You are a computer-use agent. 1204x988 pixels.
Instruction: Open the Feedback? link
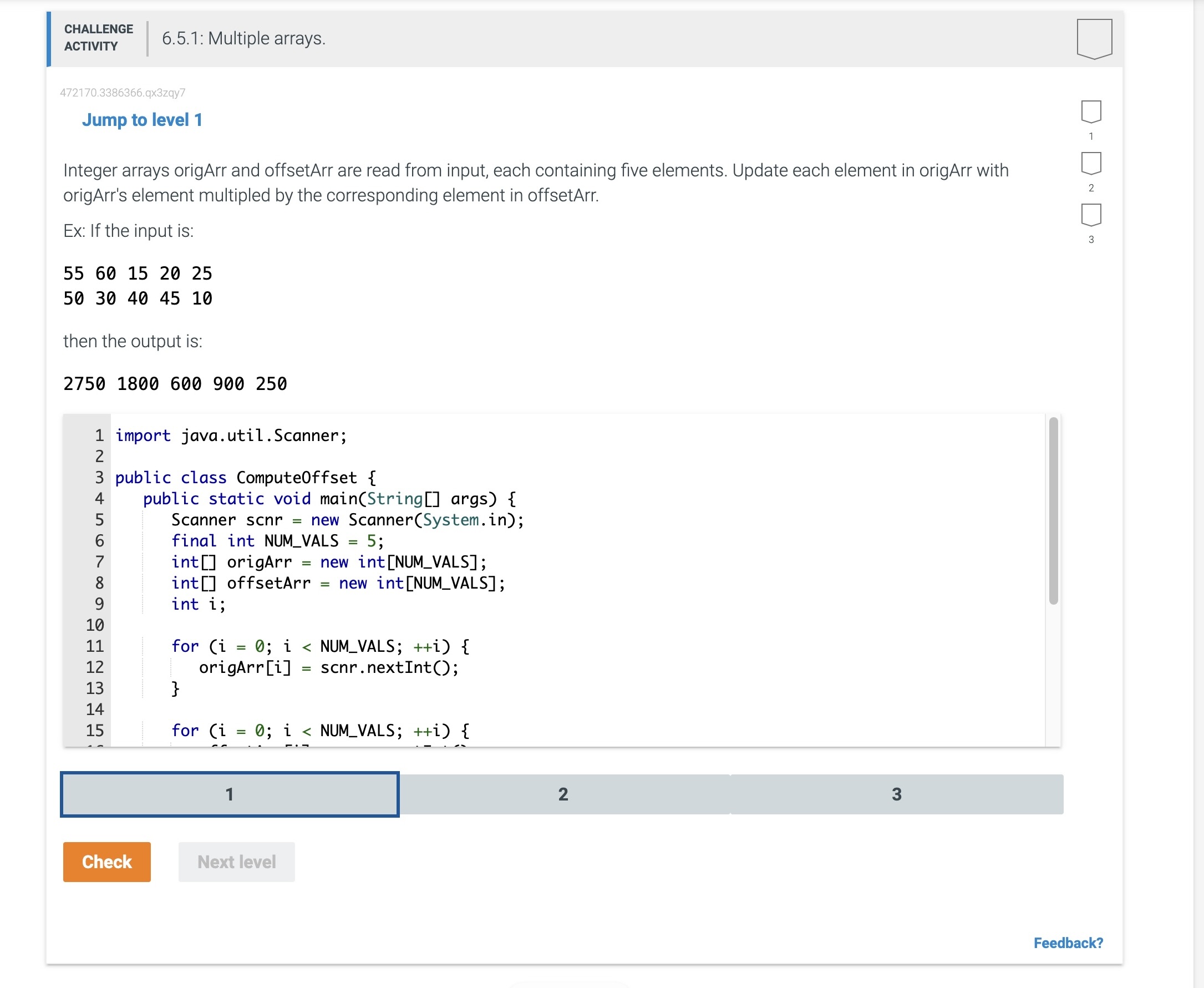1068,943
